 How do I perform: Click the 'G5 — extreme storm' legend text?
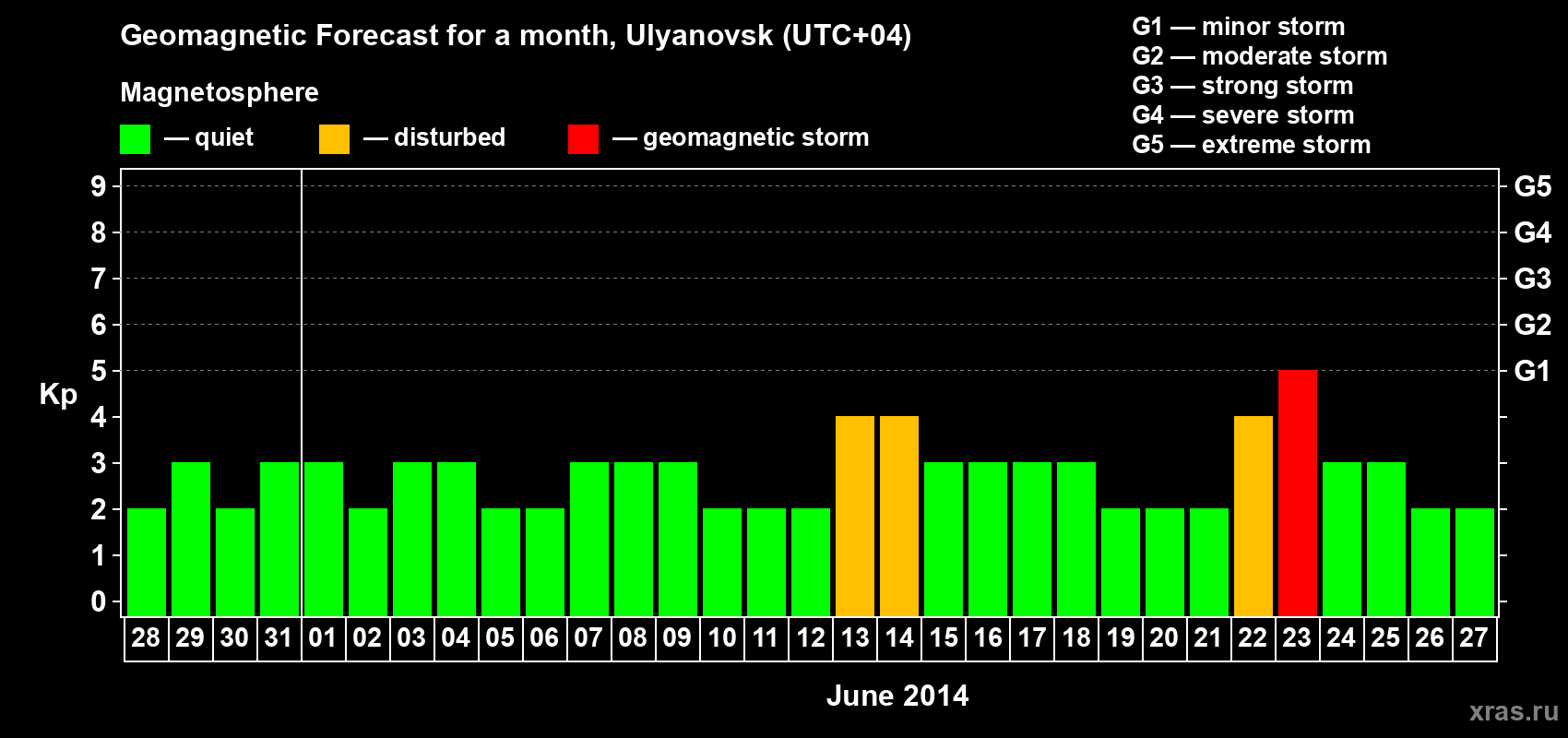pos(1252,145)
